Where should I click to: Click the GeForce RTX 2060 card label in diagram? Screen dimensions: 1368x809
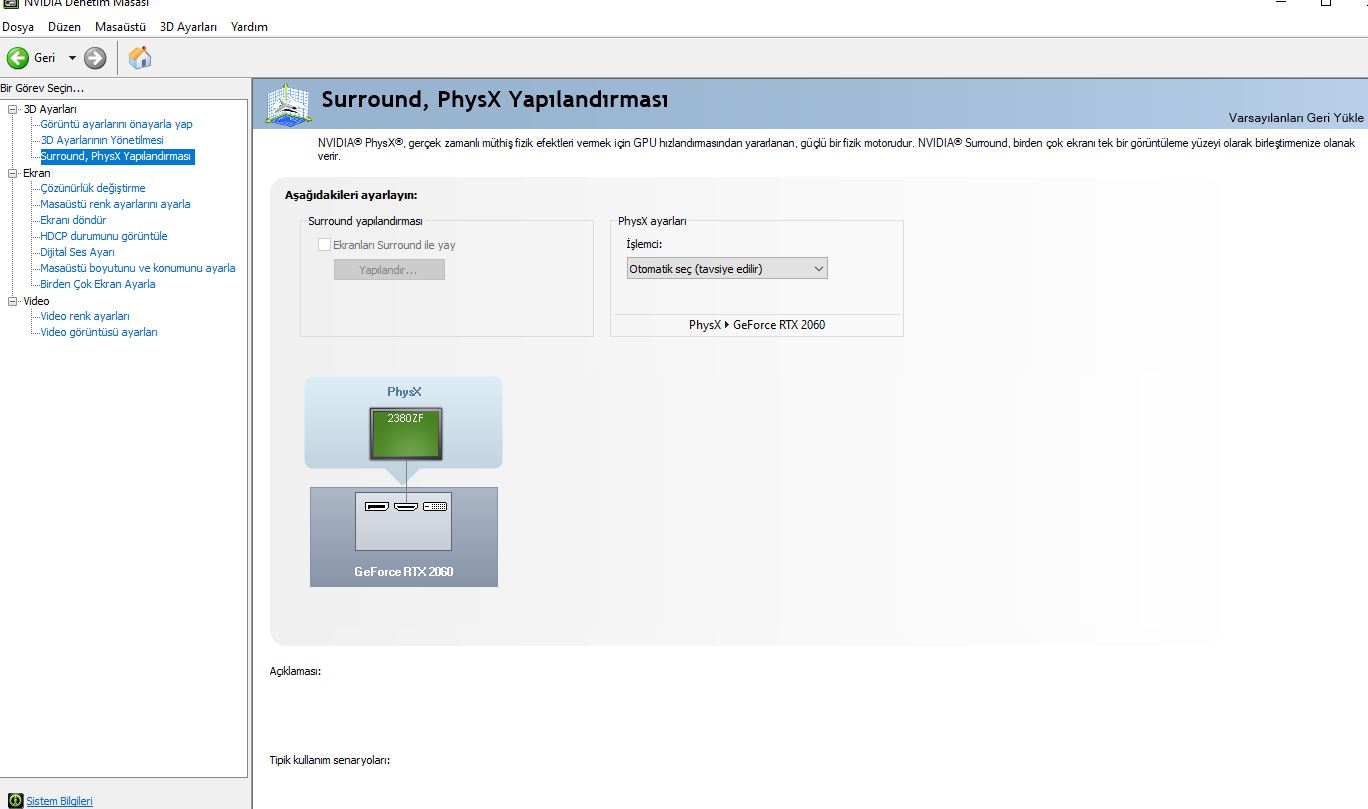tap(404, 572)
